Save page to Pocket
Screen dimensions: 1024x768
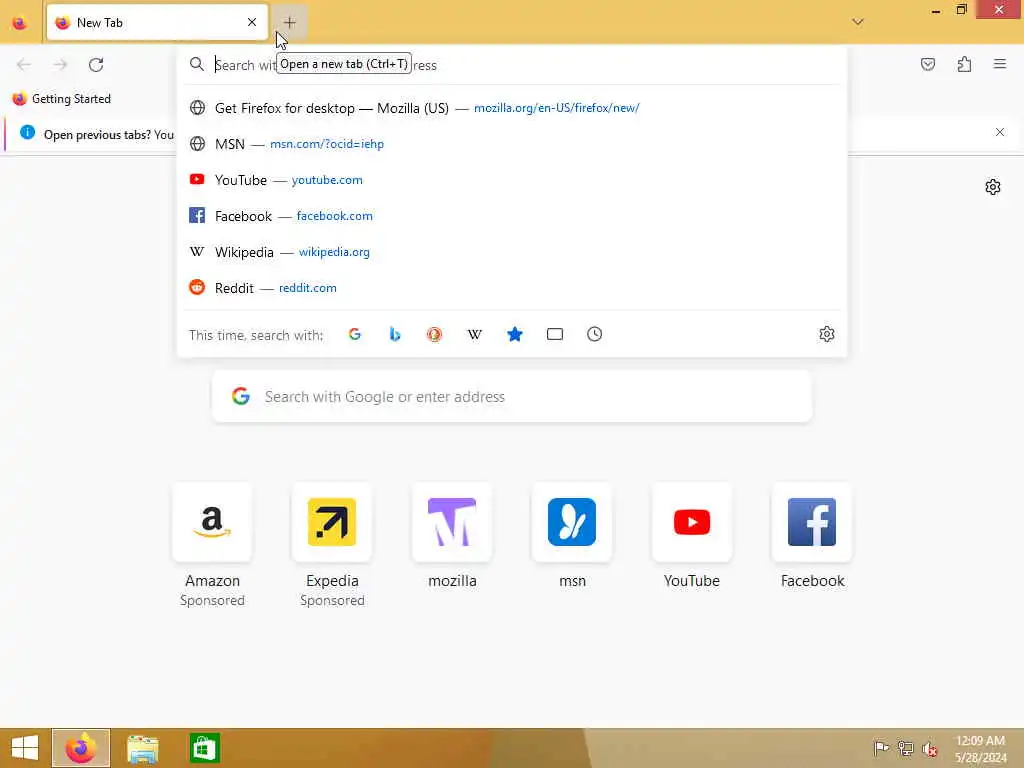pos(928,64)
